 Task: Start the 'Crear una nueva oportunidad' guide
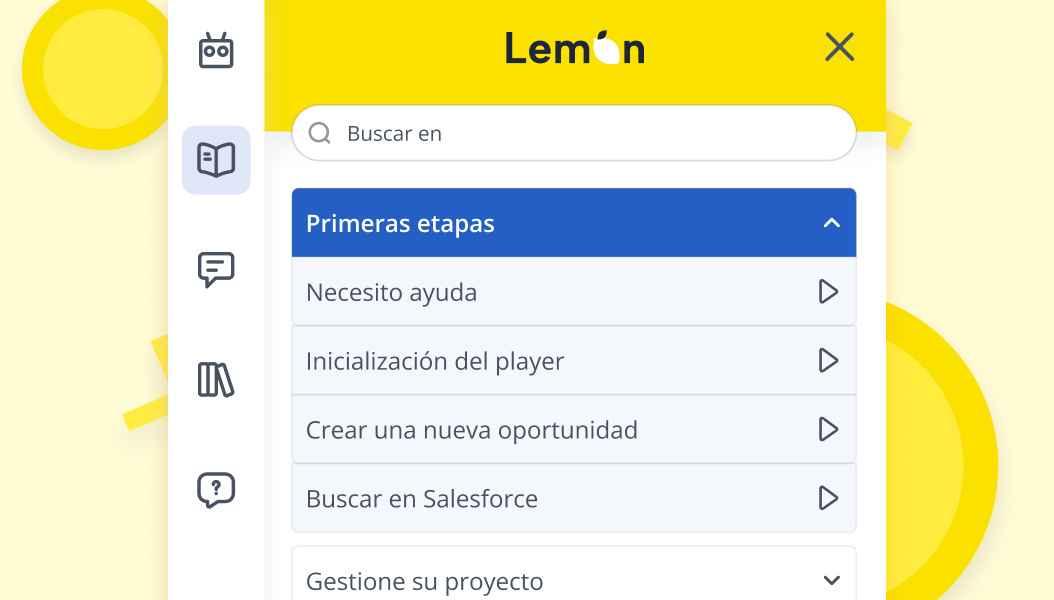828,429
